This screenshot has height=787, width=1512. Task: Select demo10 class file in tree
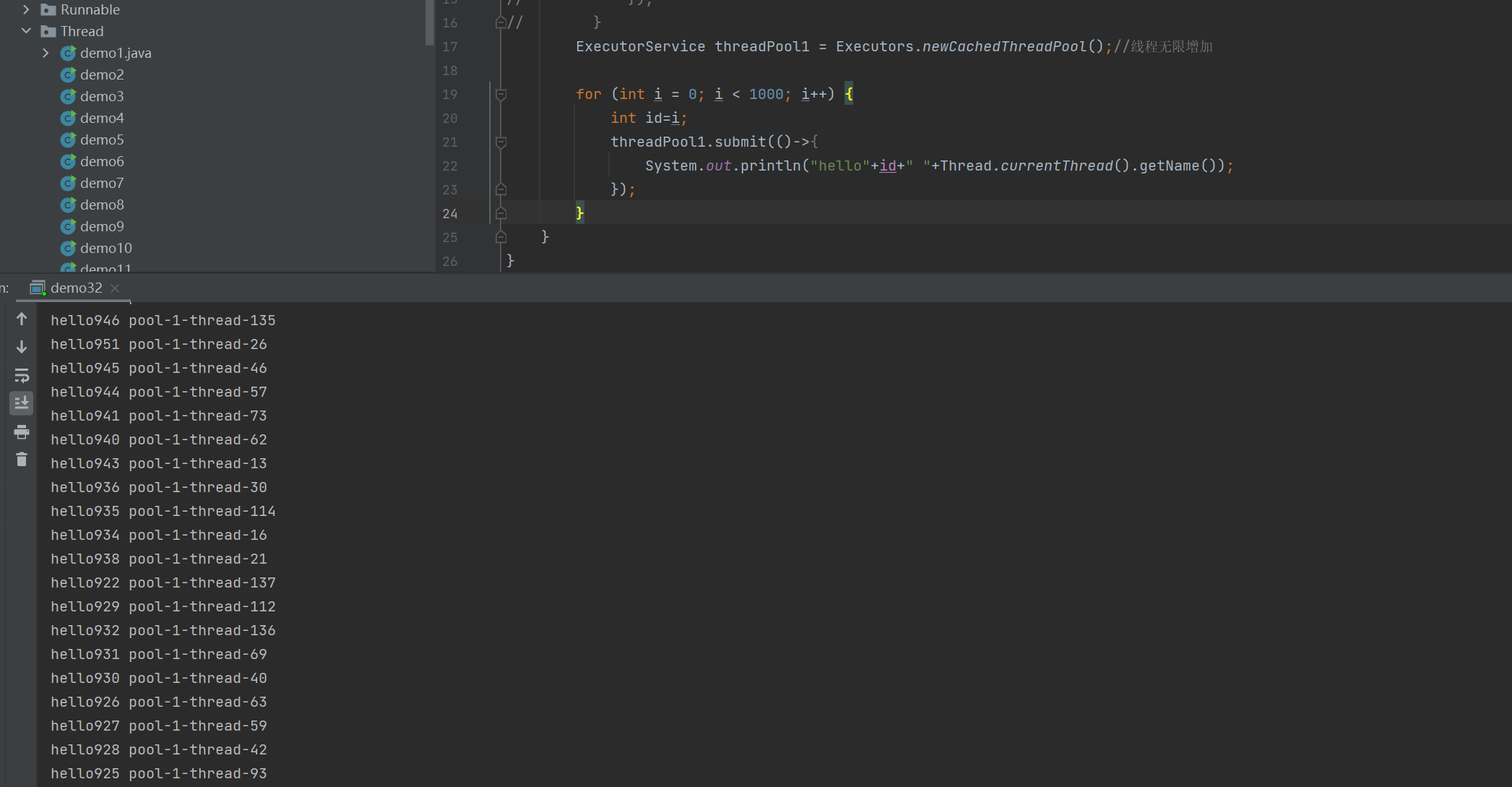105,248
